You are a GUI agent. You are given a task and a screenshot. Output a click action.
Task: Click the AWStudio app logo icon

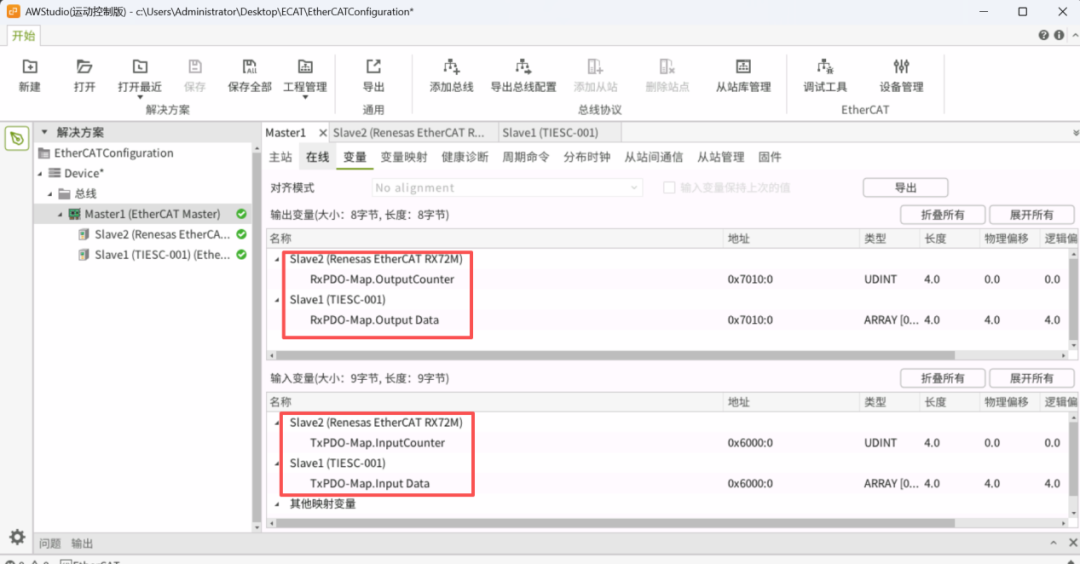click(x=13, y=11)
